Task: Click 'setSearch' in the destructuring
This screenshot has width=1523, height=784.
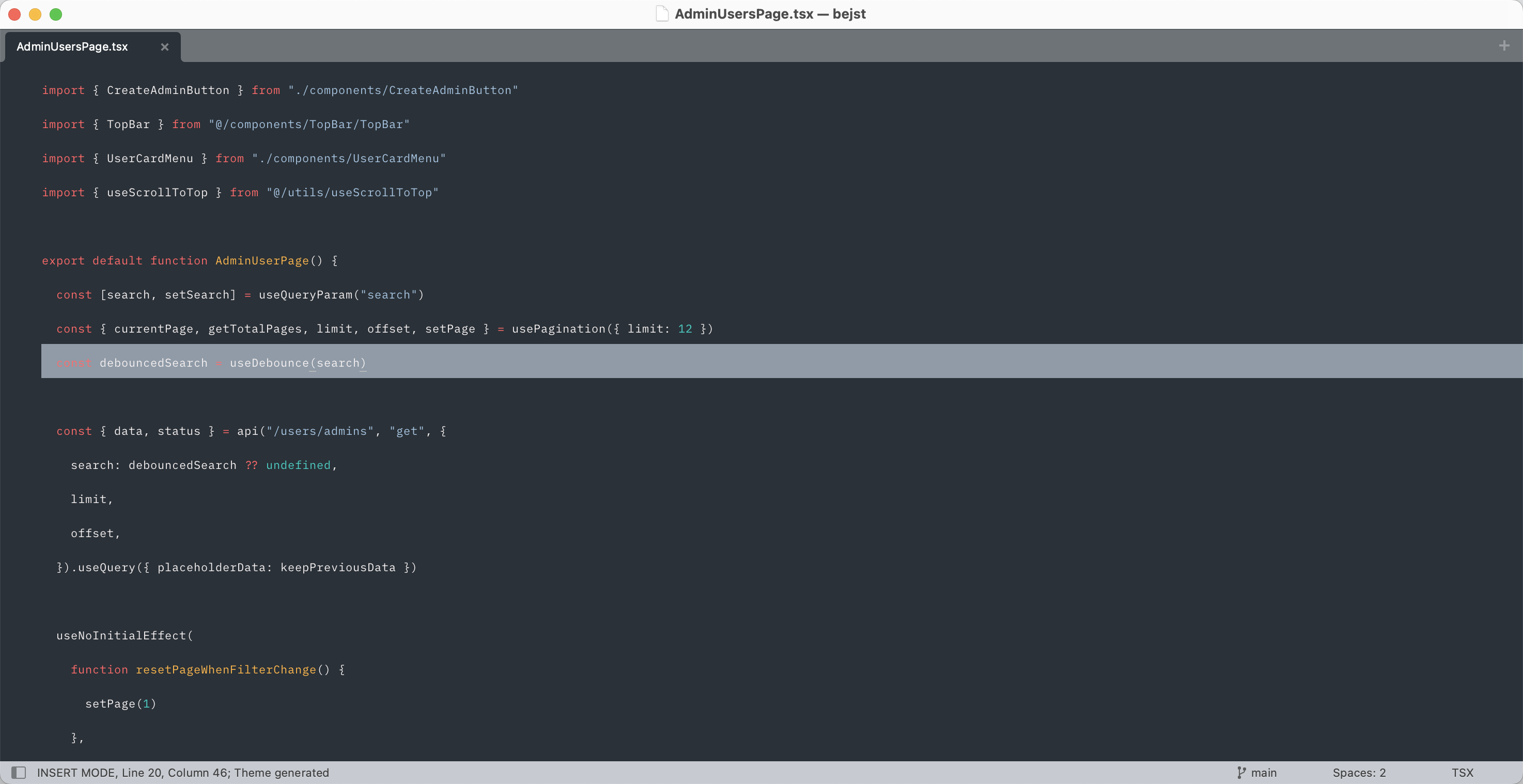Action: tap(197, 295)
